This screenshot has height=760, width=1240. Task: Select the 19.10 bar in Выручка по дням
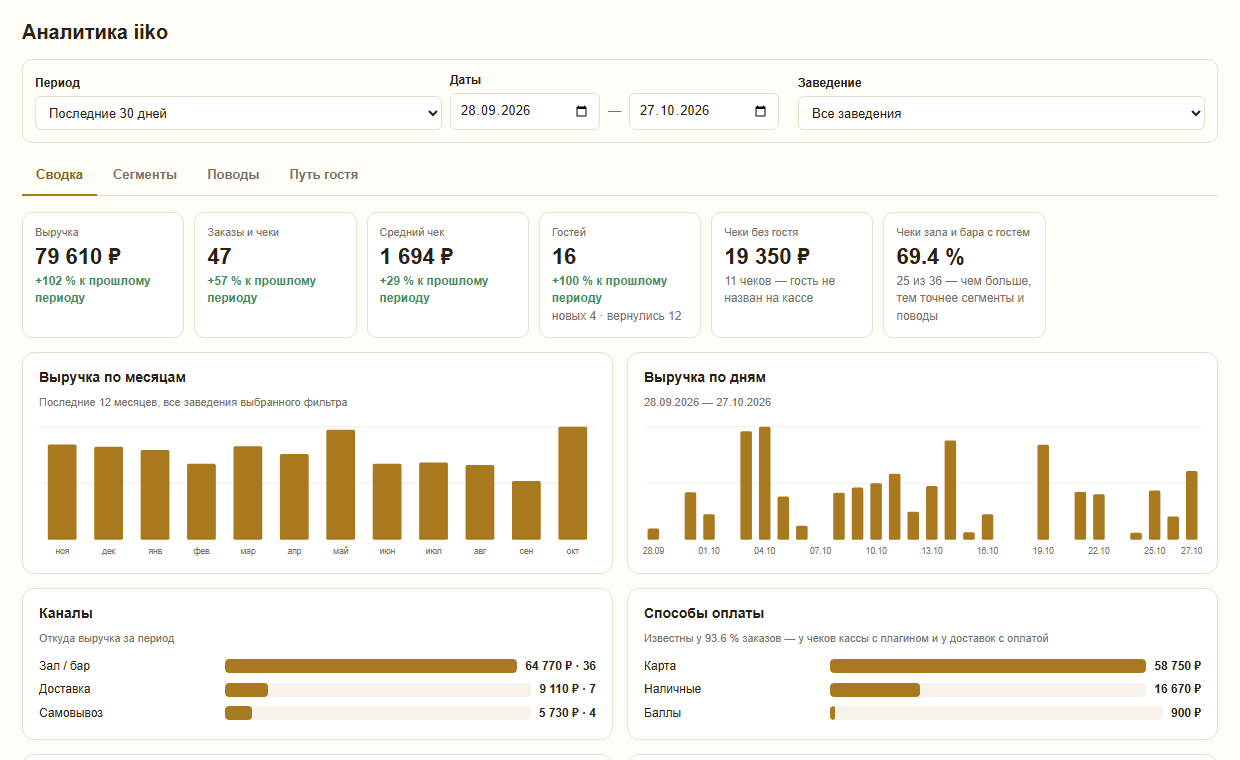tap(1043, 492)
